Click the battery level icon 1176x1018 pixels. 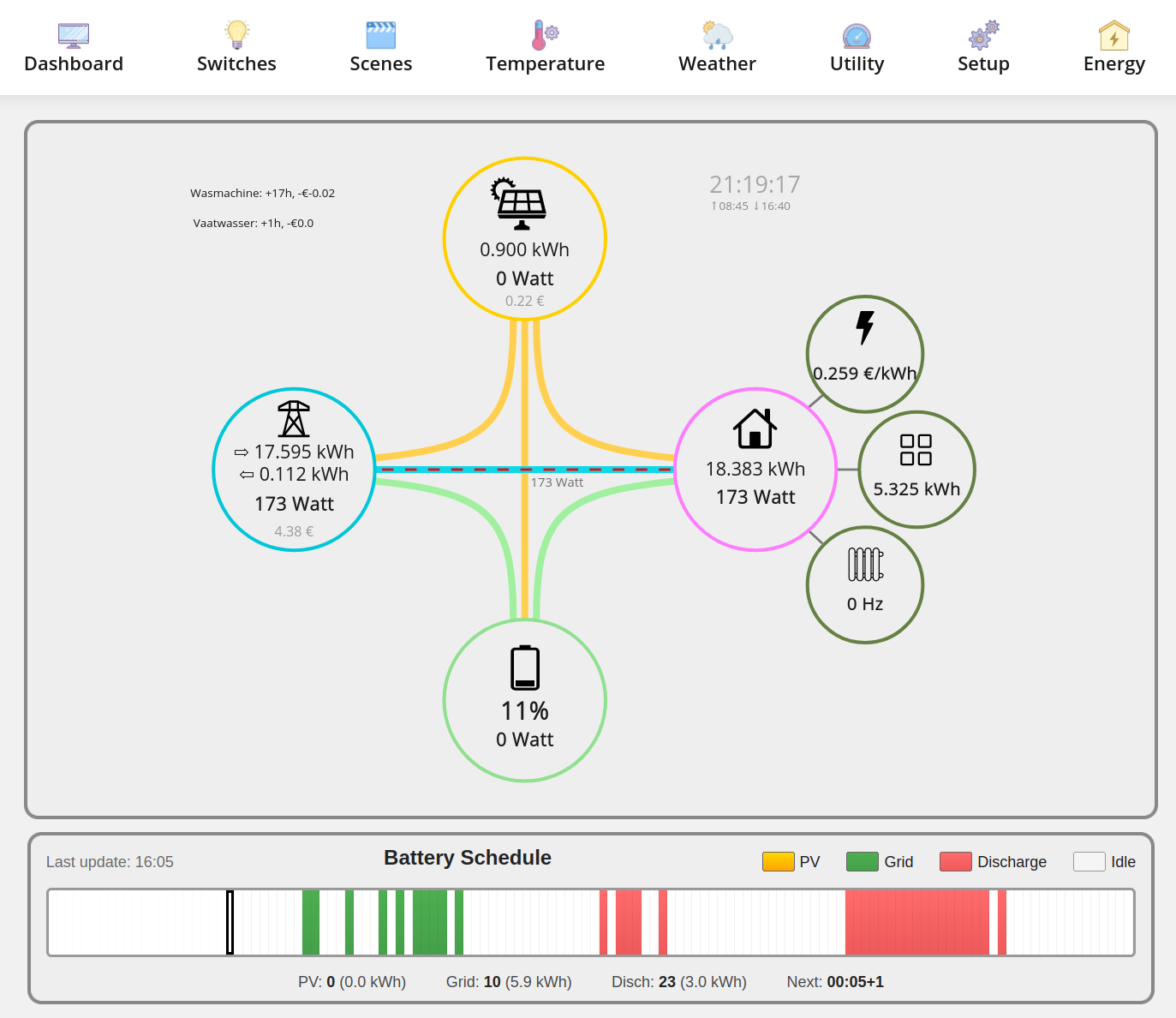click(x=525, y=668)
